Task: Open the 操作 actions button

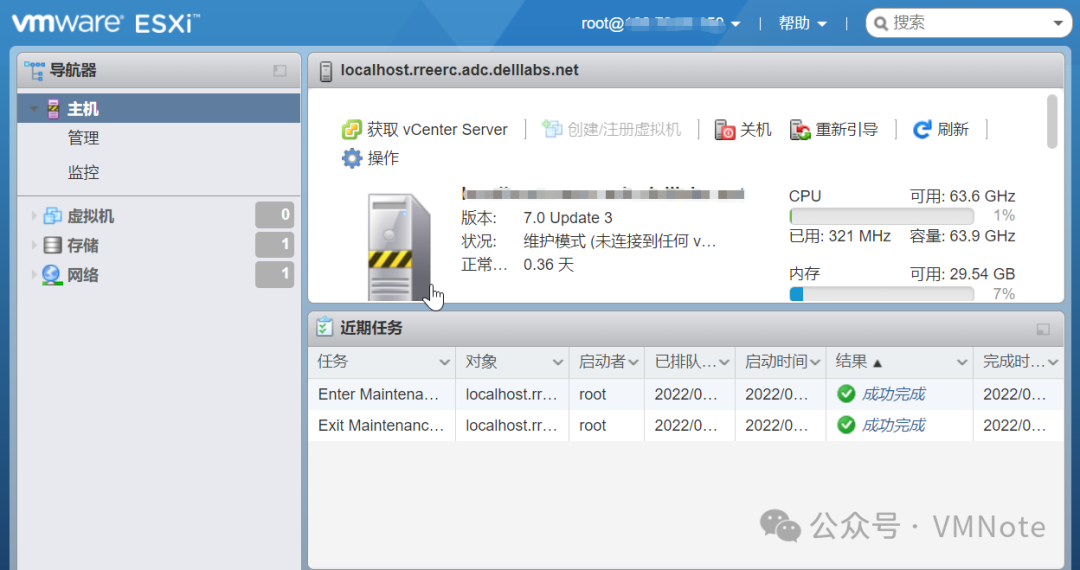Action: point(371,158)
